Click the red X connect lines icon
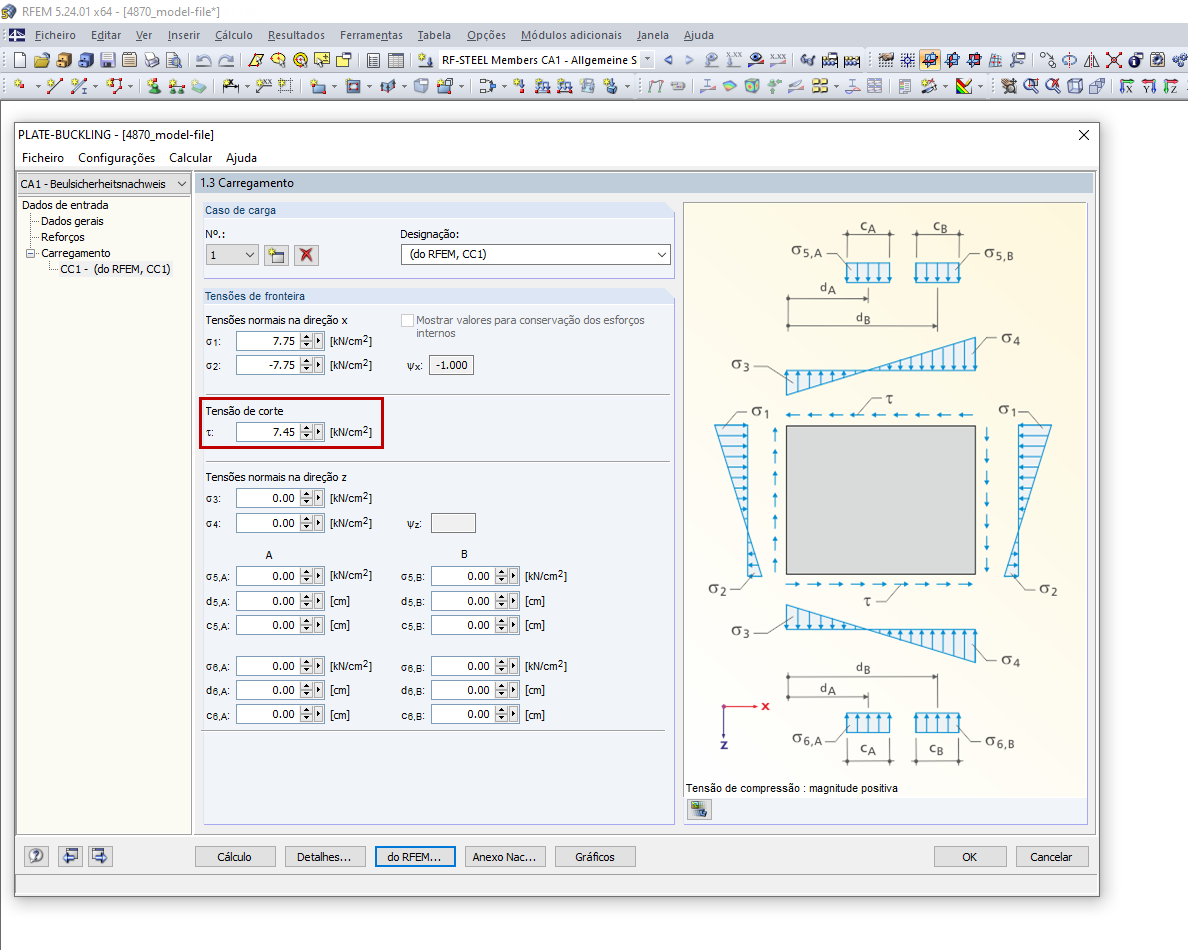The width and height of the screenshot is (1188, 950). point(1114,60)
